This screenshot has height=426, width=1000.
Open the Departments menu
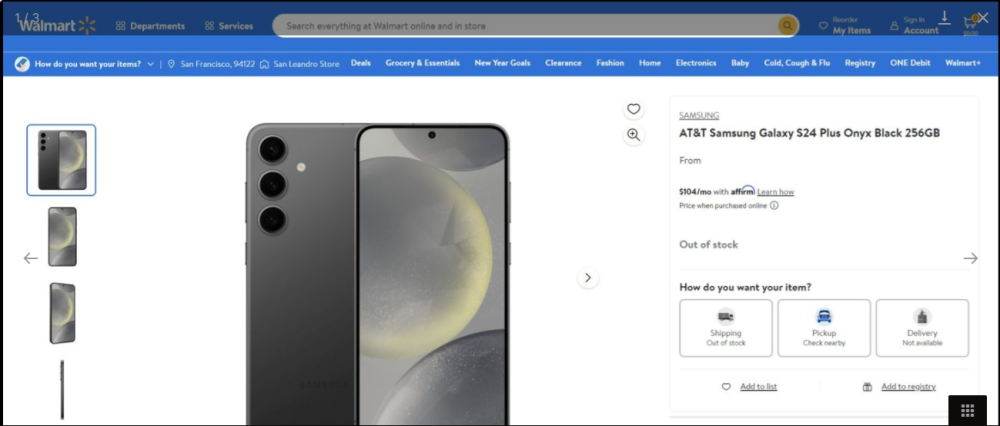pyautogui.click(x=151, y=26)
